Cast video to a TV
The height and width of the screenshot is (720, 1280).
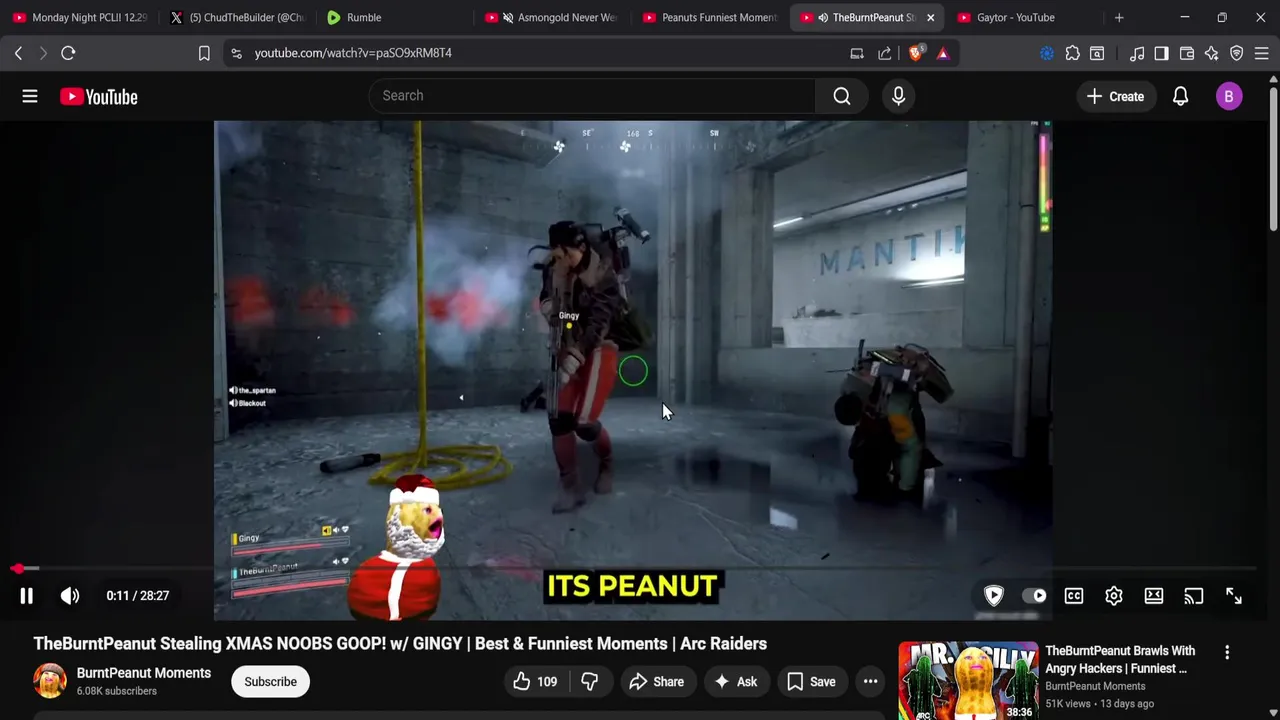[x=1194, y=596]
